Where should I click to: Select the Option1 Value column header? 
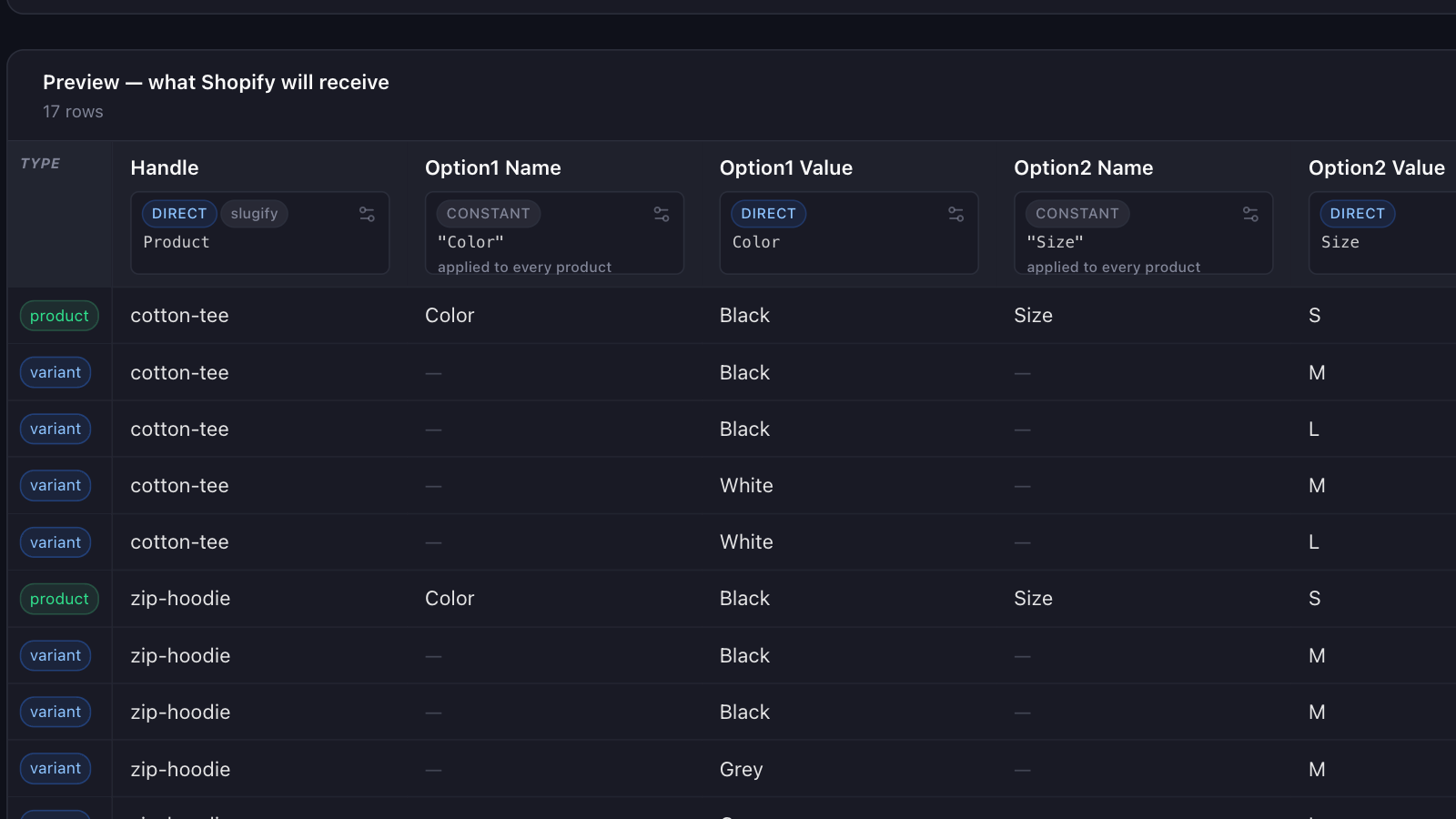pos(786,167)
